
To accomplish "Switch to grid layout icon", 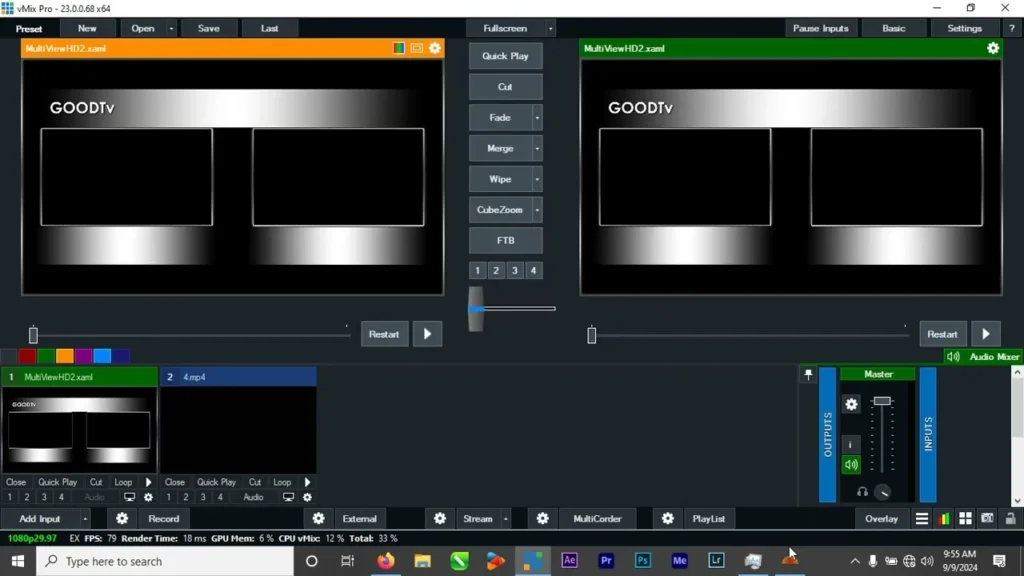I will pos(965,519).
